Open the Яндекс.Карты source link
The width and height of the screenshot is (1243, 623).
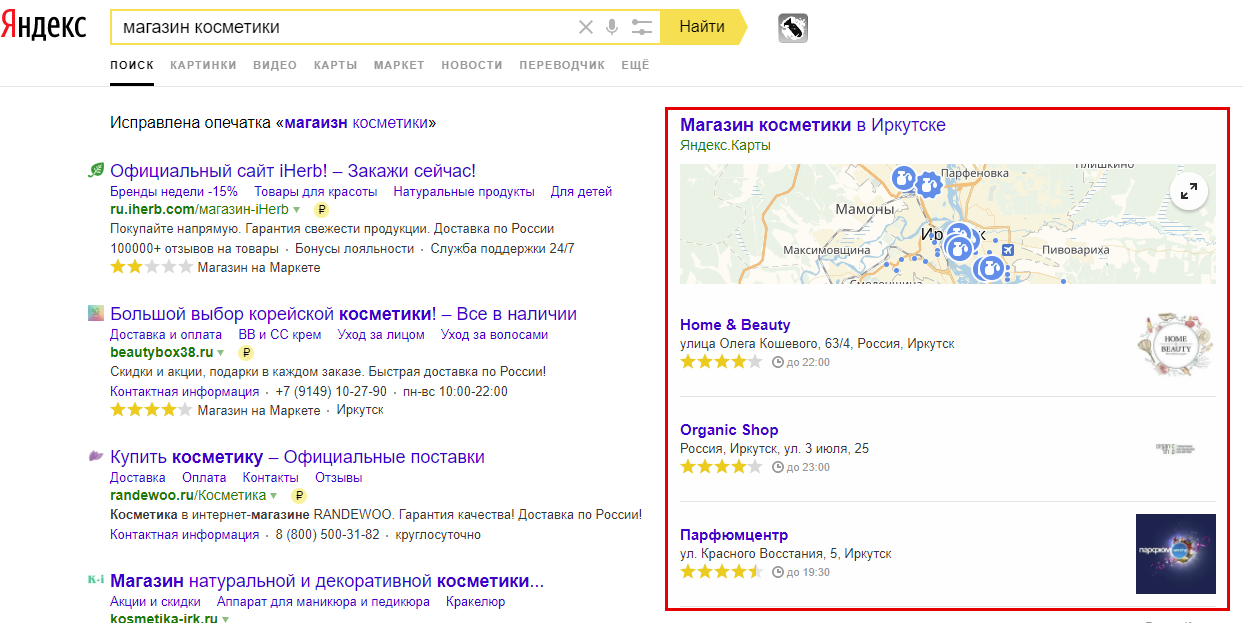click(725, 145)
